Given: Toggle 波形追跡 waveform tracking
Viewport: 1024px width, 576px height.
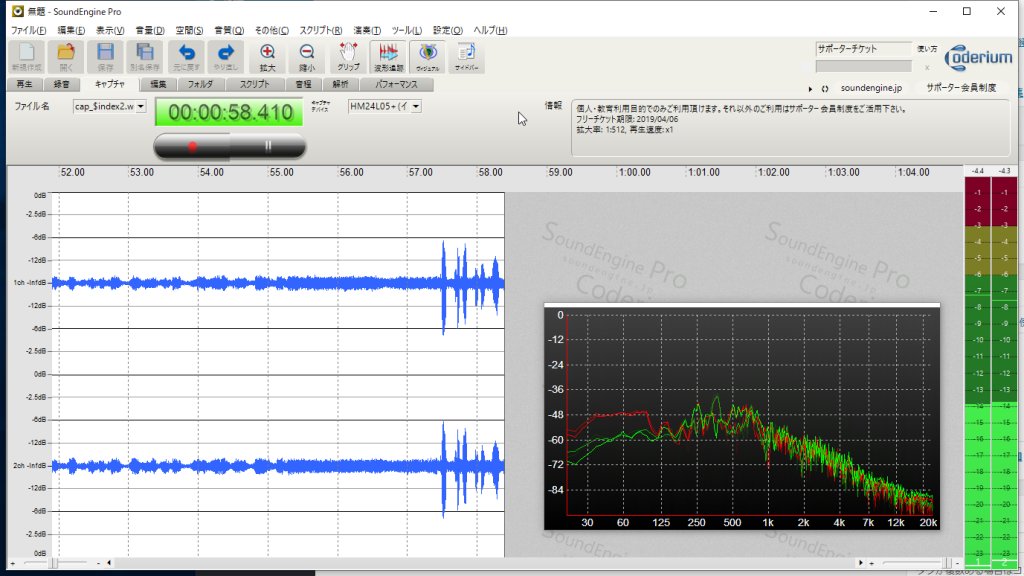Looking at the screenshot, I should (387, 56).
